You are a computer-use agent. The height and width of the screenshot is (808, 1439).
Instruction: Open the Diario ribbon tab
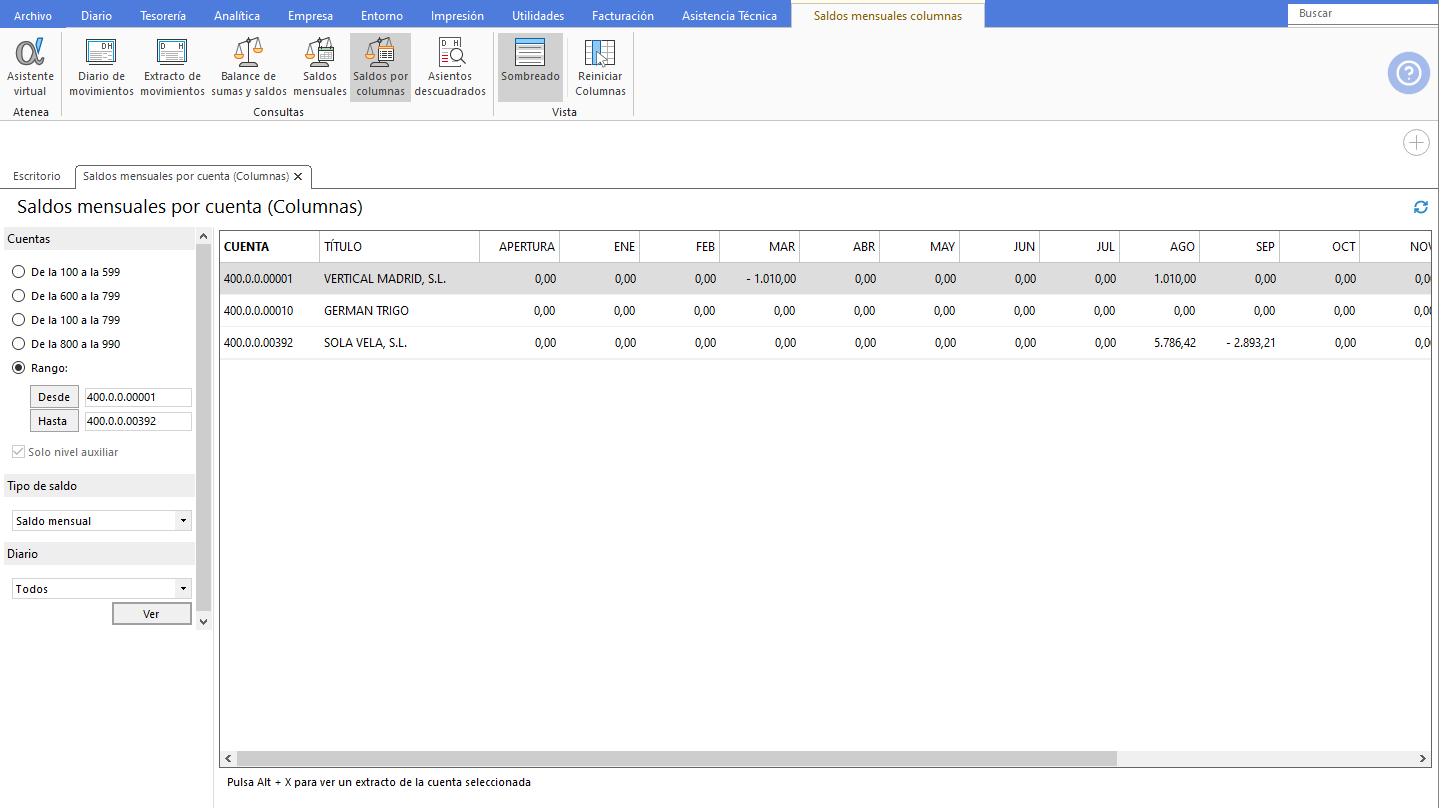(96, 16)
